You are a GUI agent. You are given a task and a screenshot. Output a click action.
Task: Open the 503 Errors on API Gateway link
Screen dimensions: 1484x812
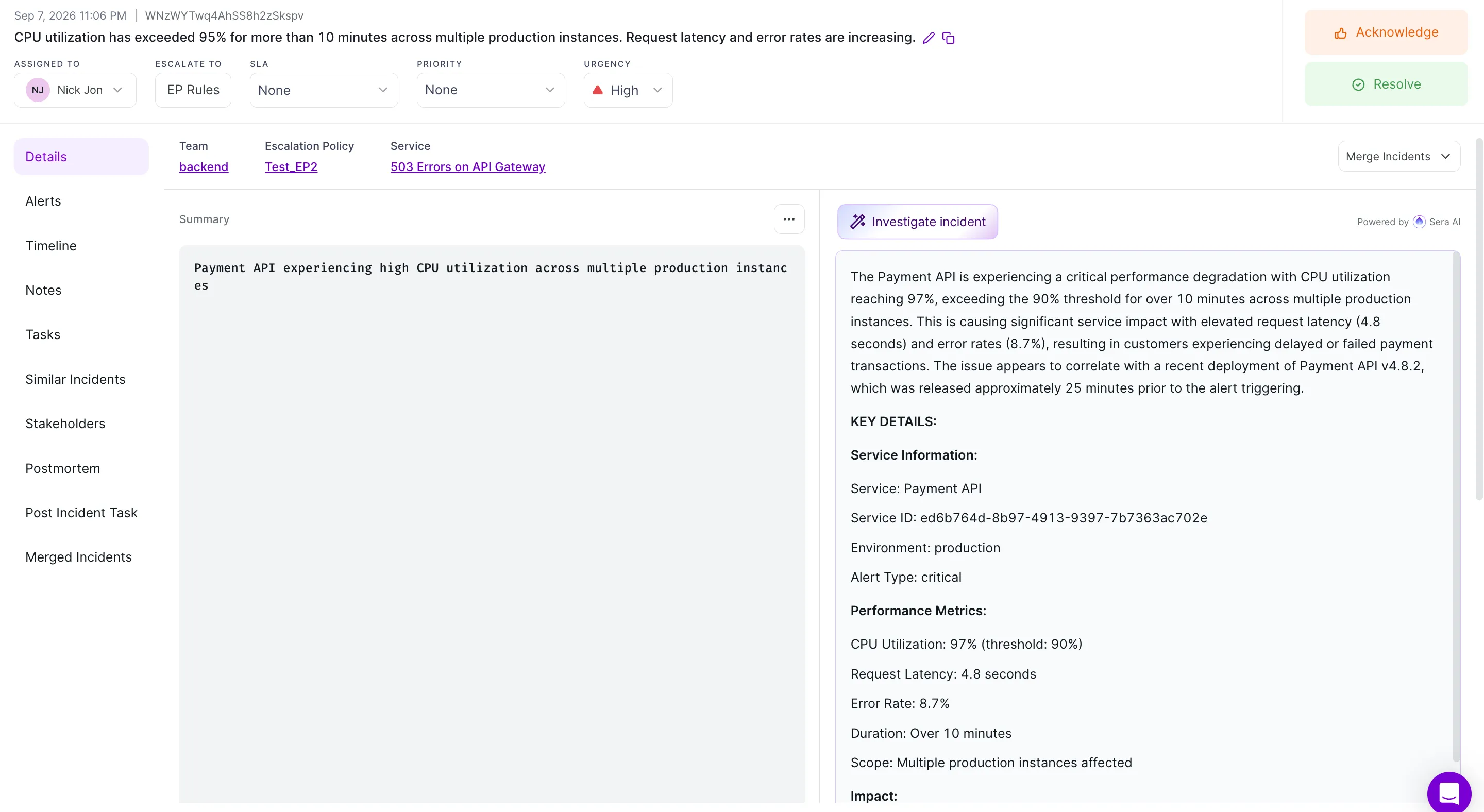468,167
